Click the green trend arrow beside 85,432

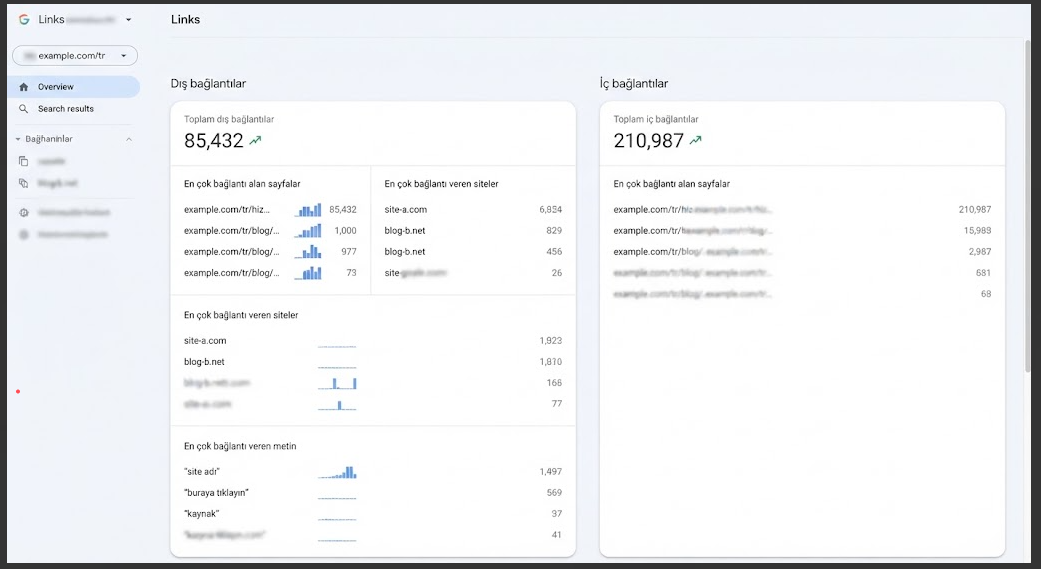pyautogui.click(x=256, y=140)
